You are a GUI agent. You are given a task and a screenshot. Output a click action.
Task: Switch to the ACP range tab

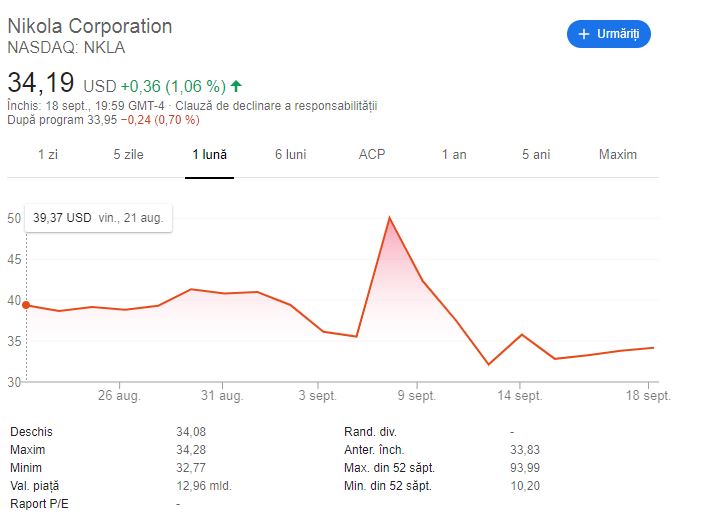(x=372, y=155)
